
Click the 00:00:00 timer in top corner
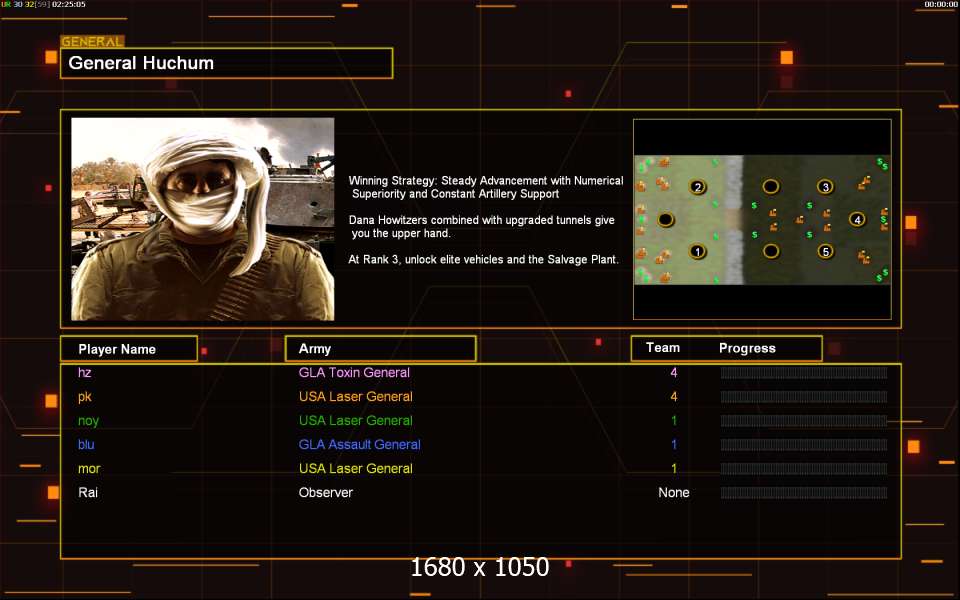pos(940,5)
